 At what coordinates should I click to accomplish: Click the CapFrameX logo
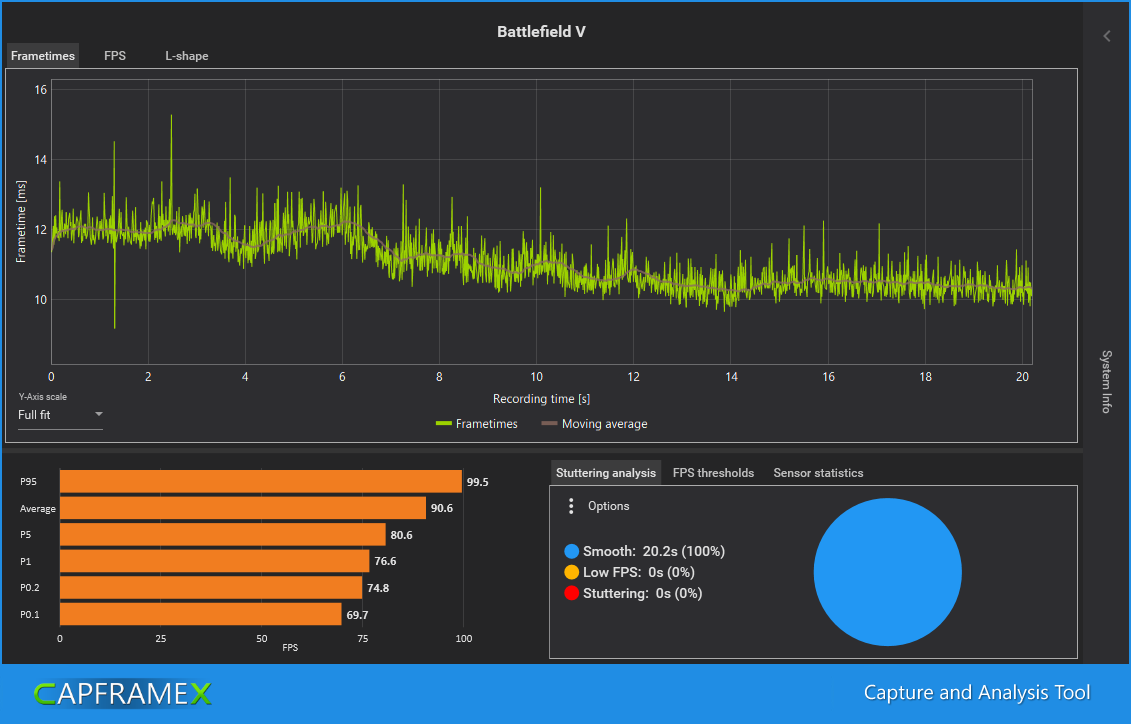(x=122, y=693)
